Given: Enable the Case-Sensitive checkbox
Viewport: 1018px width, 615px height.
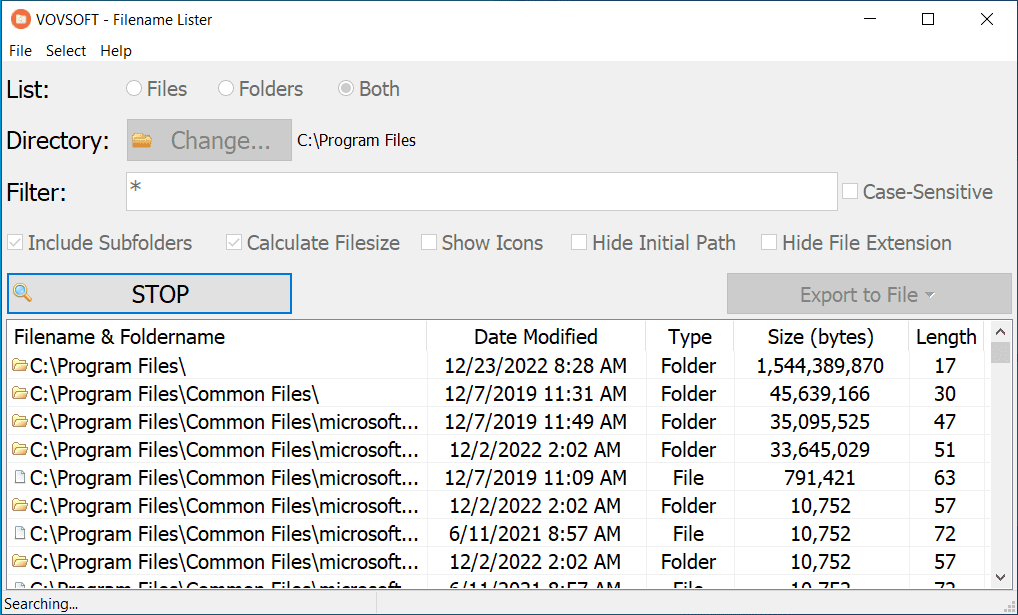Looking at the screenshot, I should [x=850, y=192].
